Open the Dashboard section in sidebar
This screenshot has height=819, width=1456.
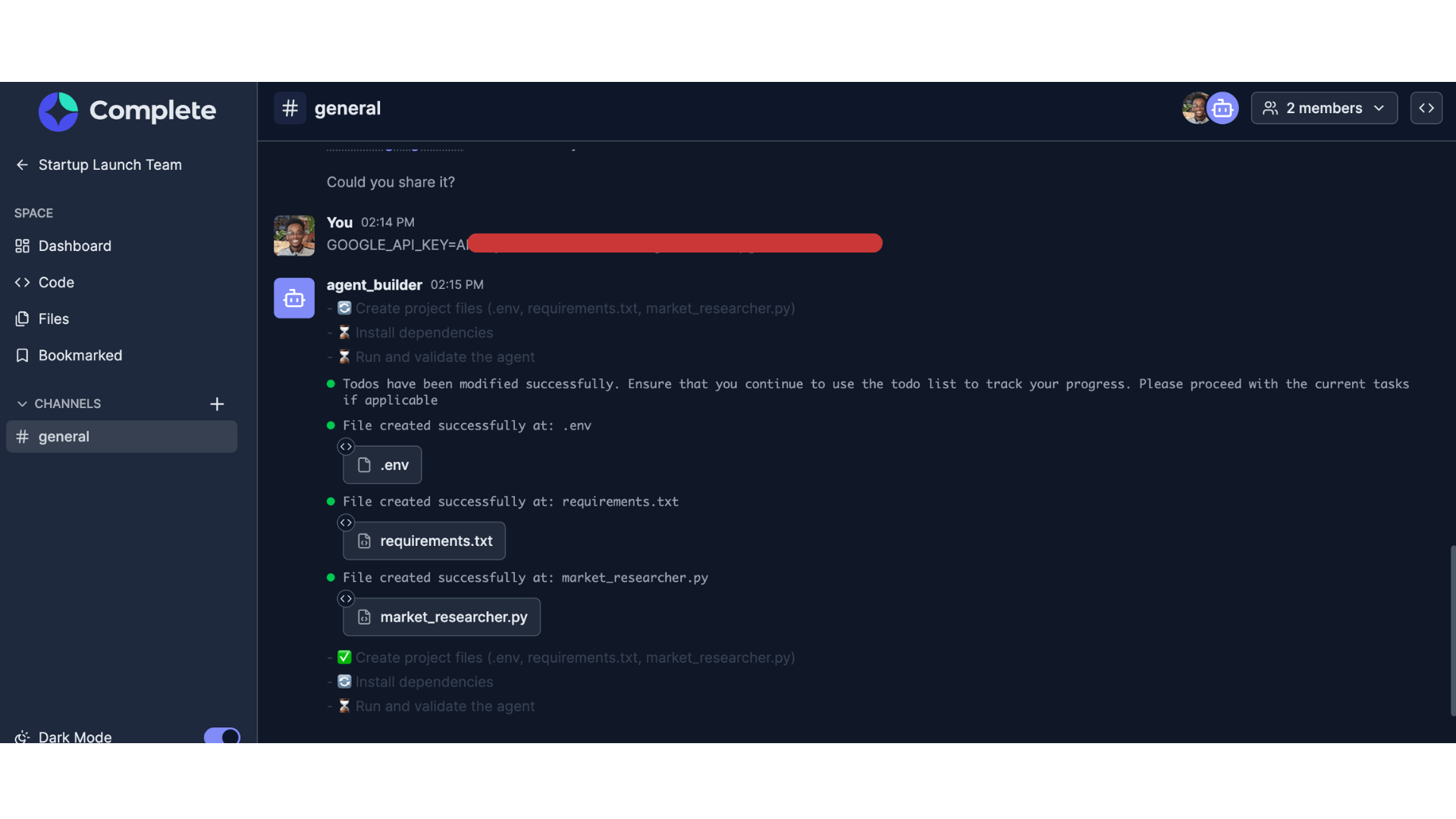pos(74,246)
